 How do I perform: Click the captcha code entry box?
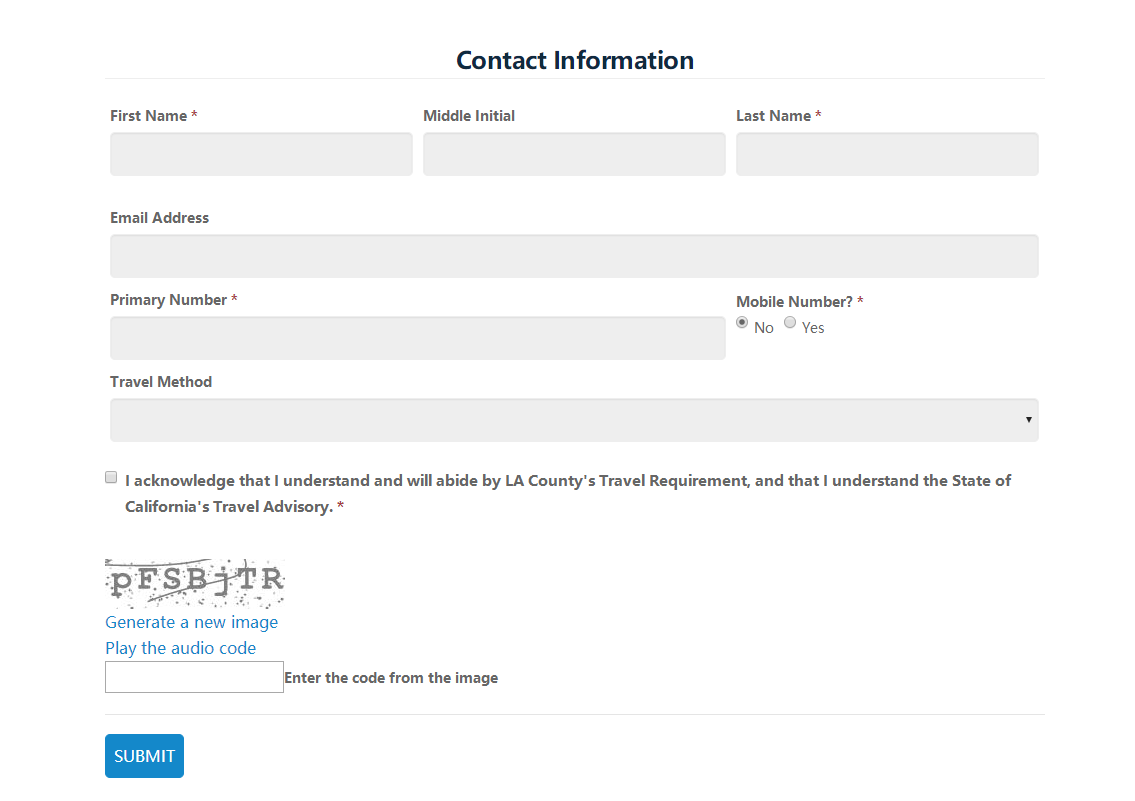(194, 677)
